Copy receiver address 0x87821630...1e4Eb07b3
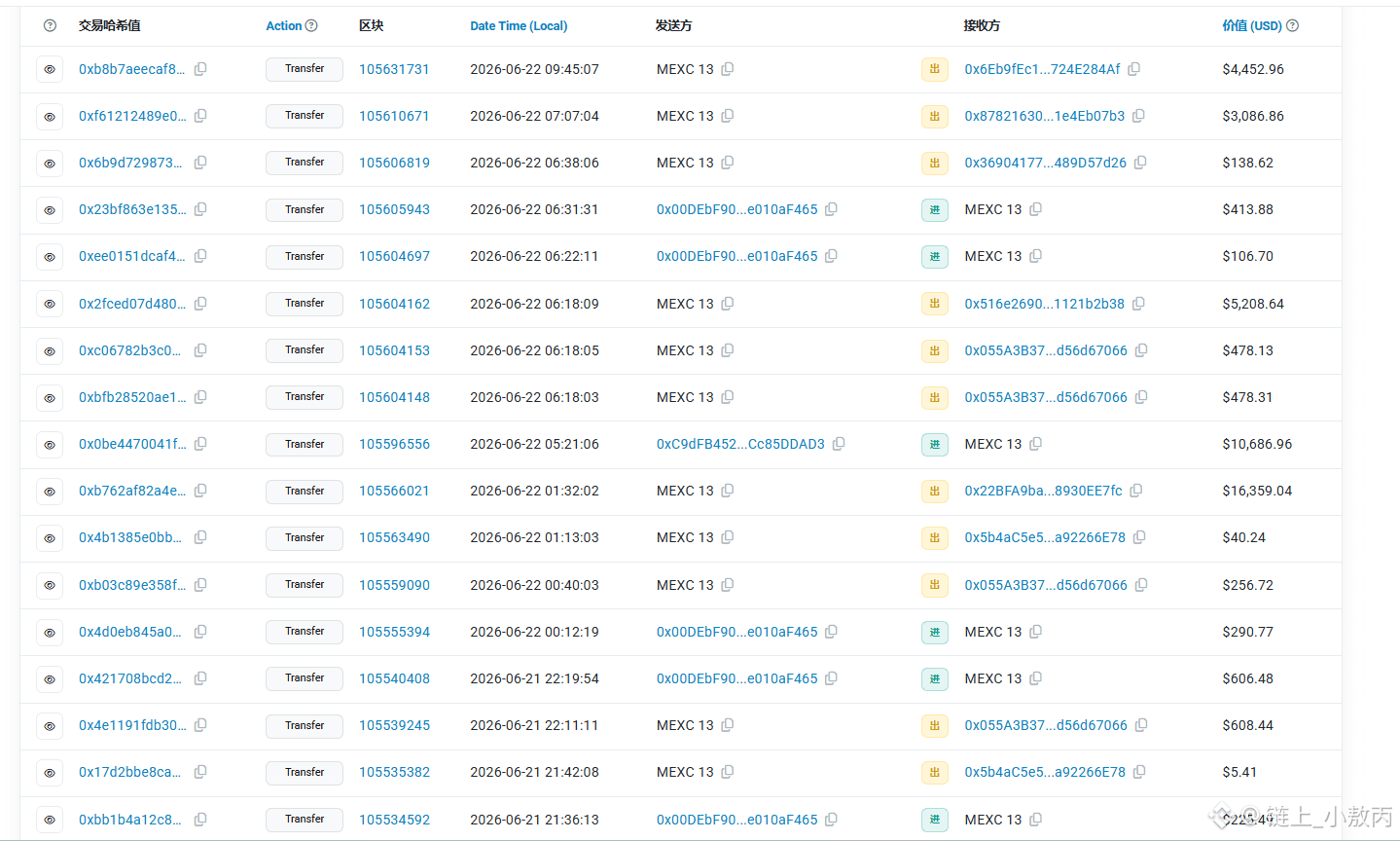Viewport: 1400px width, 841px height. pyautogui.click(x=1138, y=116)
